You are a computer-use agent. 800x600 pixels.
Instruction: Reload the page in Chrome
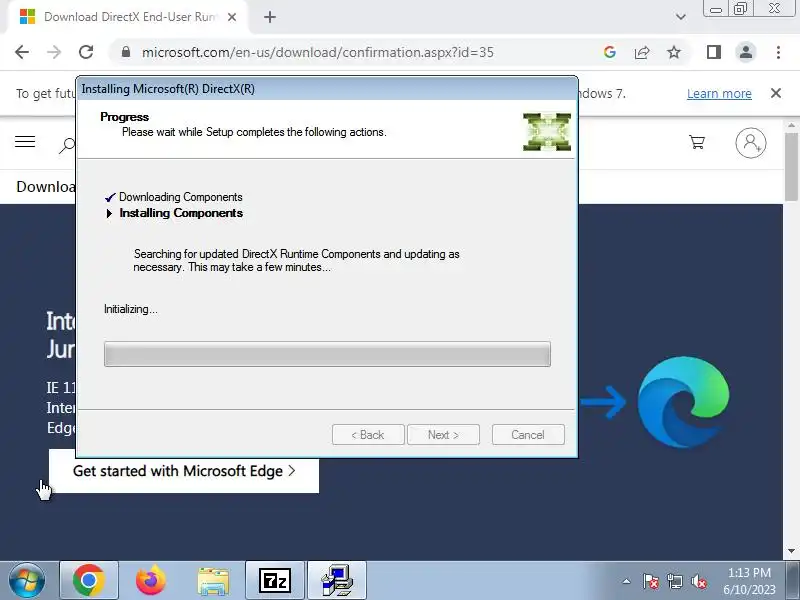[86, 52]
